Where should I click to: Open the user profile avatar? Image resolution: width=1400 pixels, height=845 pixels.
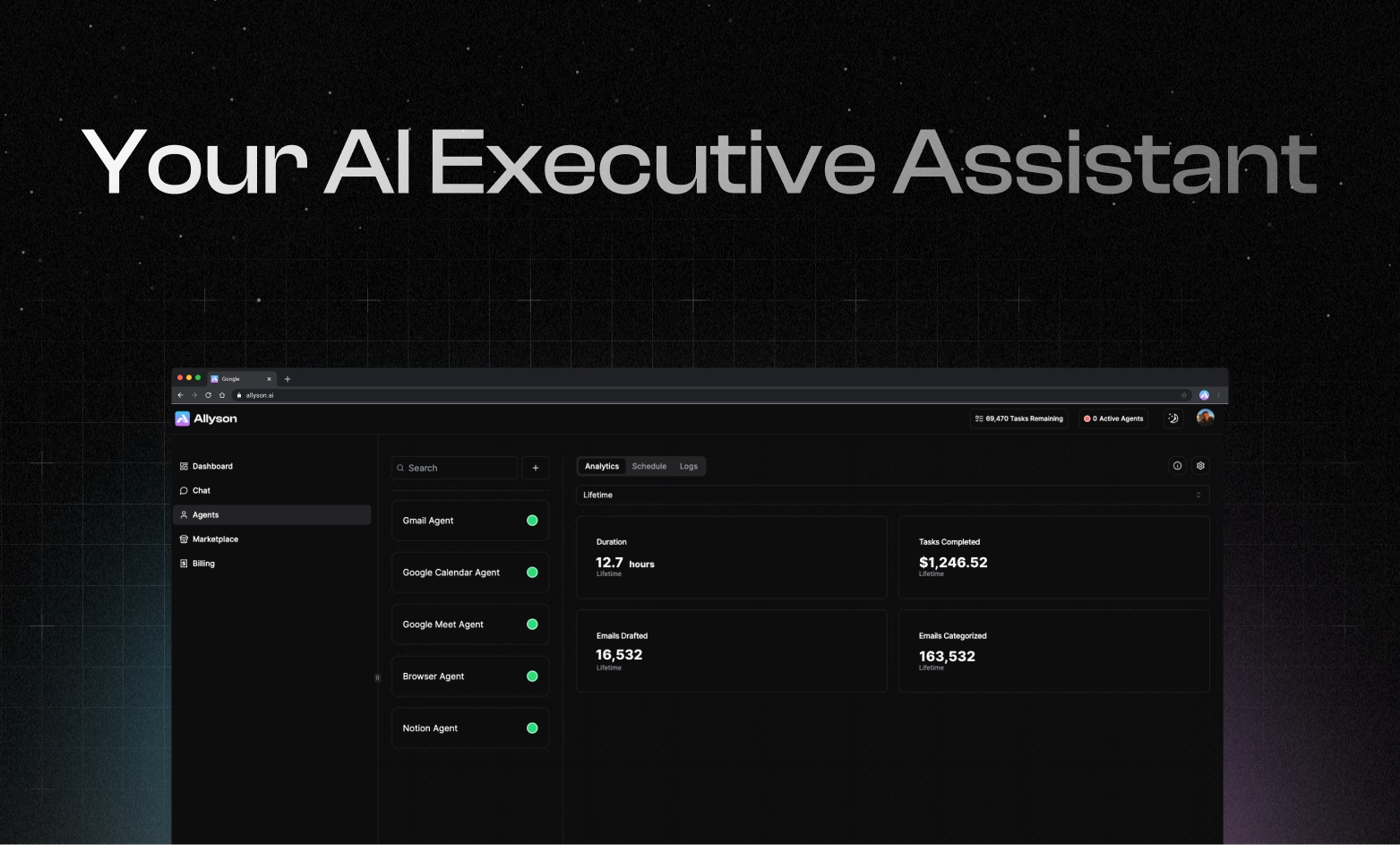tap(1205, 418)
